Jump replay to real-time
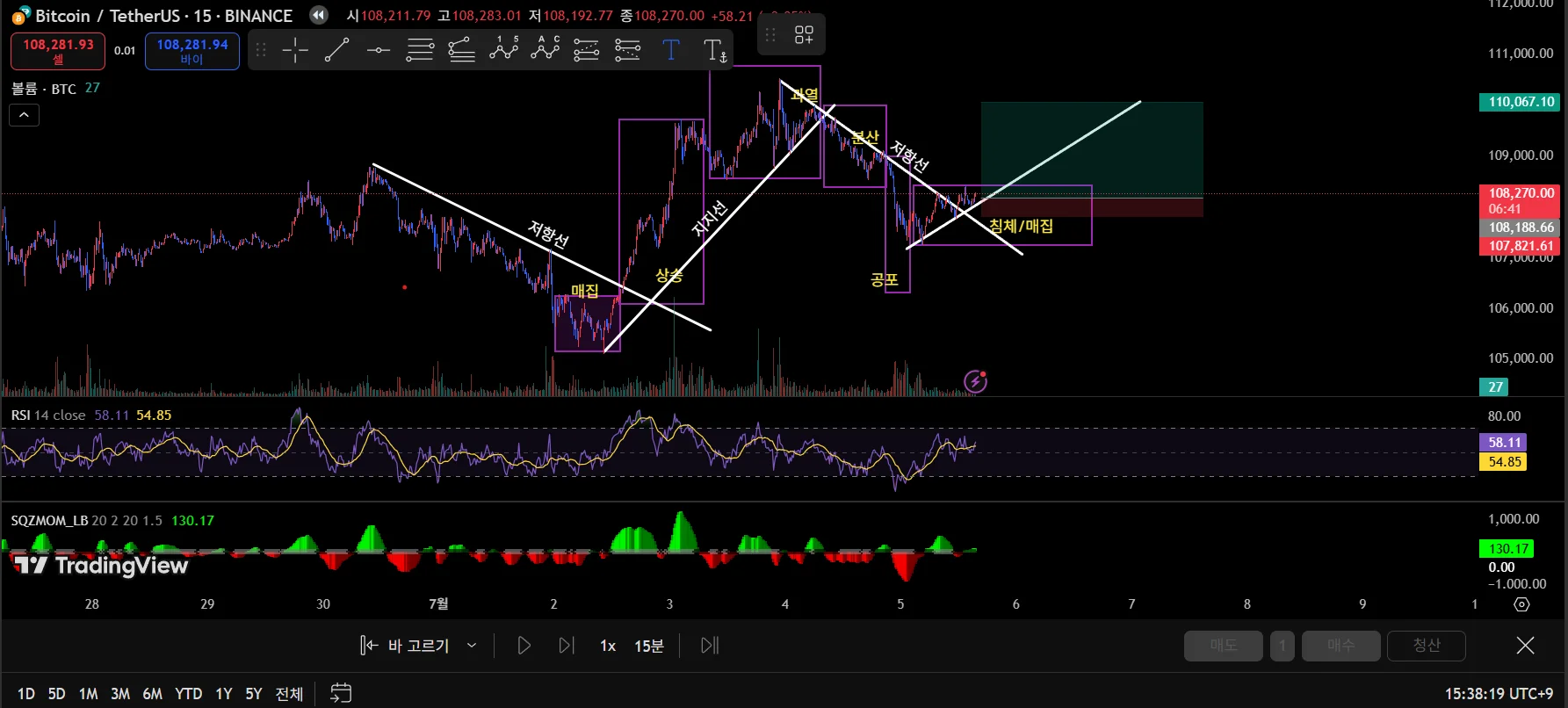This screenshot has width=1568, height=708. point(710,646)
